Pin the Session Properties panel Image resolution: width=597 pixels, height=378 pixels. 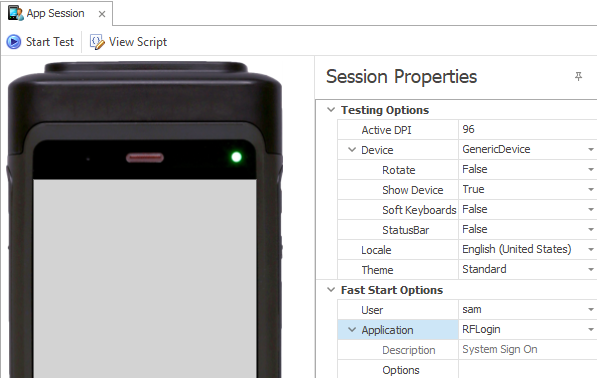578,77
